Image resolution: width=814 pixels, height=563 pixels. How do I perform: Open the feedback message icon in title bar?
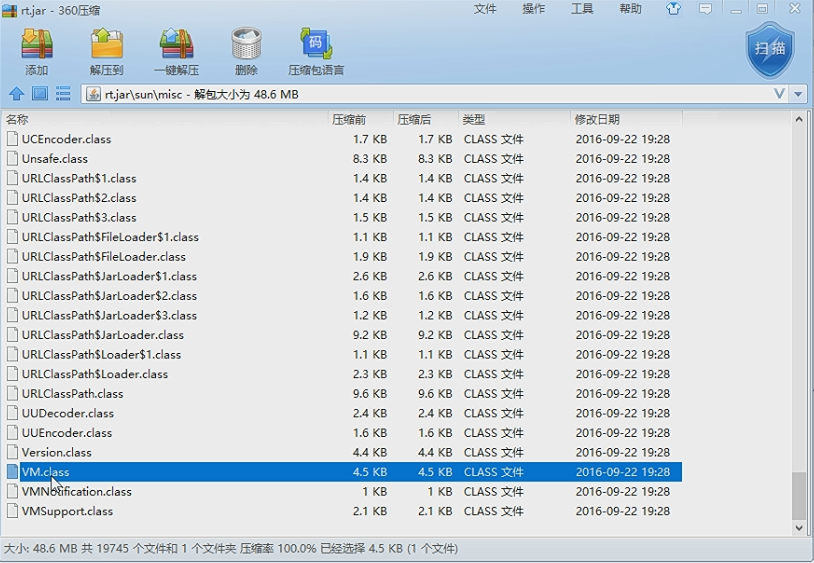click(705, 9)
